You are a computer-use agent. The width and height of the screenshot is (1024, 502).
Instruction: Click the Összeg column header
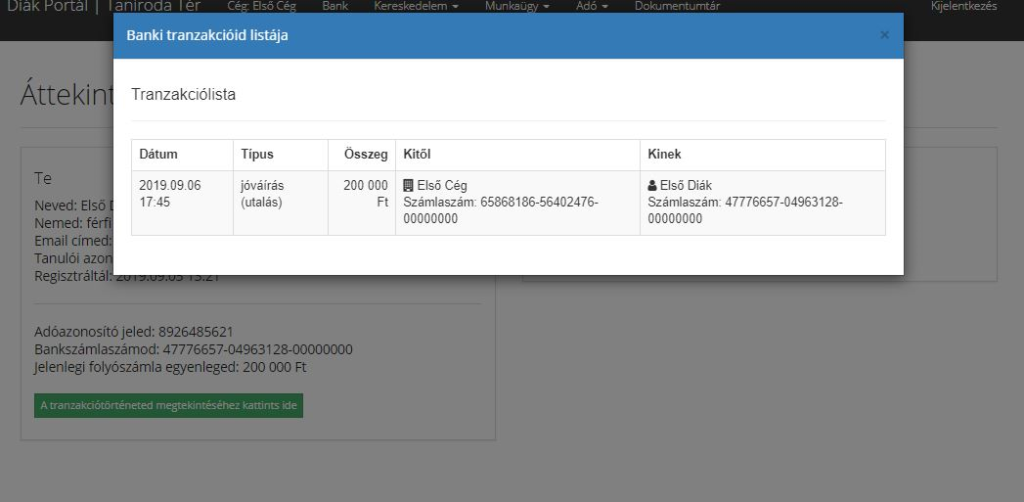click(365, 155)
